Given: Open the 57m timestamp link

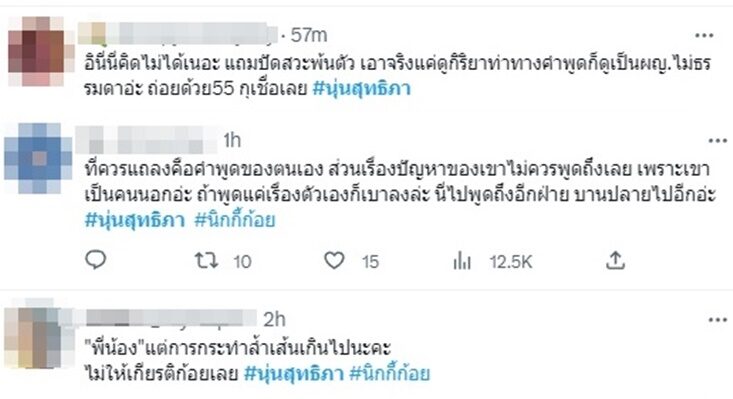Looking at the screenshot, I should pos(309,35).
